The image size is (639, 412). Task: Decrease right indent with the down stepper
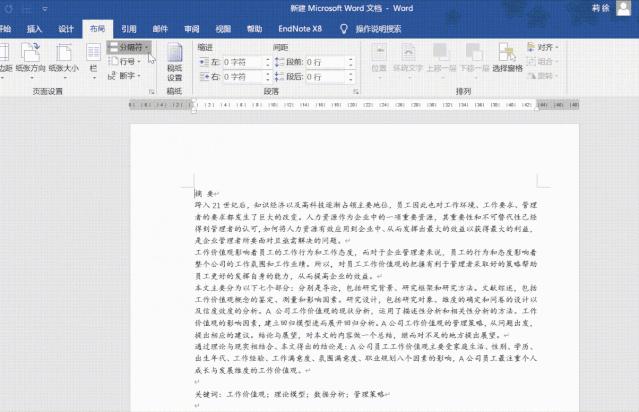point(268,79)
